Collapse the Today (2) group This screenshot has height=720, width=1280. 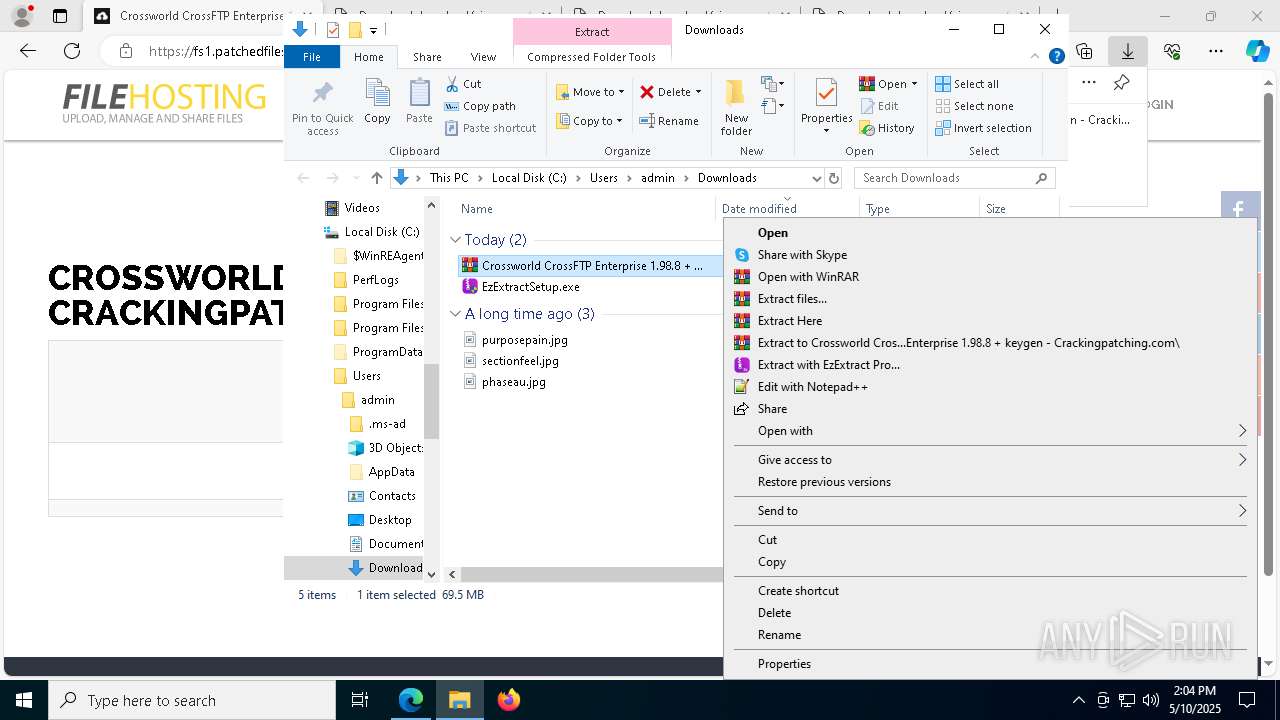click(455, 240)
